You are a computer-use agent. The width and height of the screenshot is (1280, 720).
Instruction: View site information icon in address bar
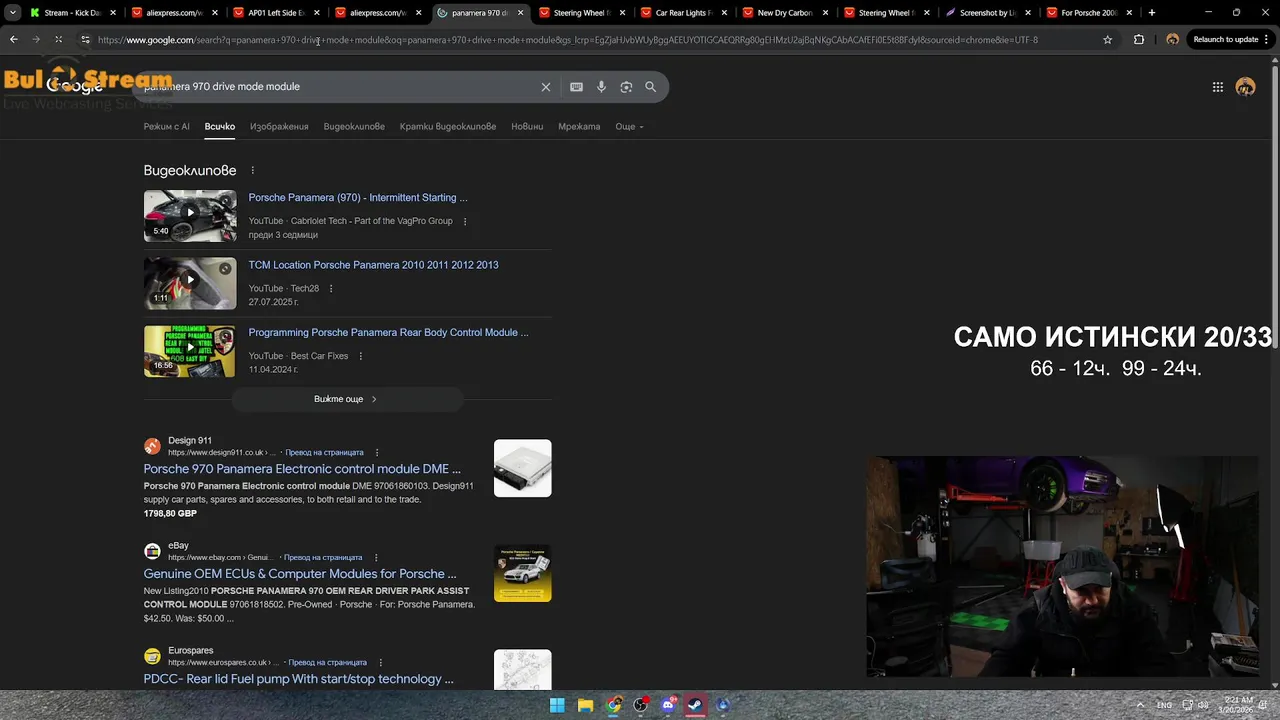pyautogui.click(x=85, y=40)
